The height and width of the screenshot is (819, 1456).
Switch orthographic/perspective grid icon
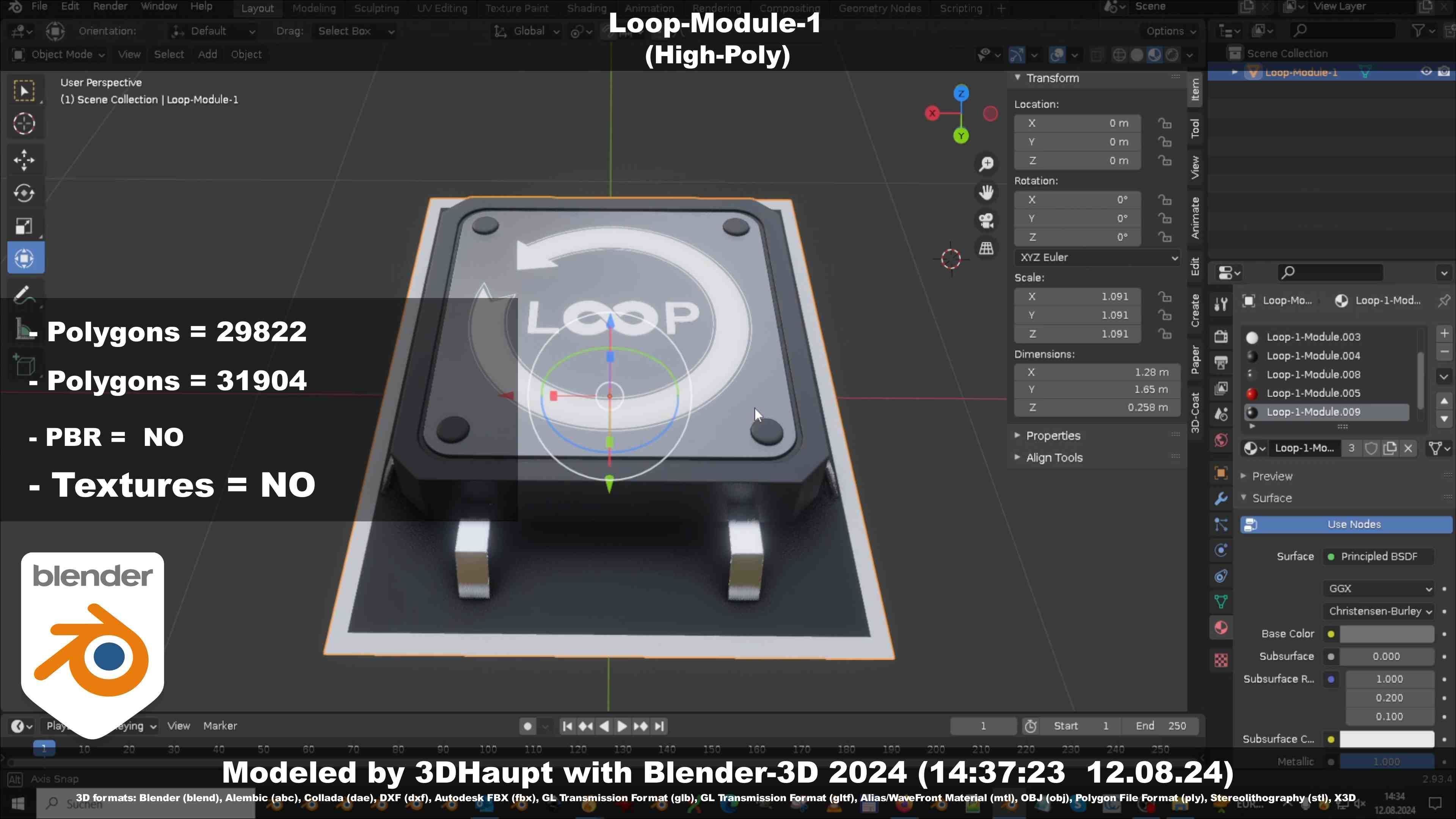tap(986, 248)
